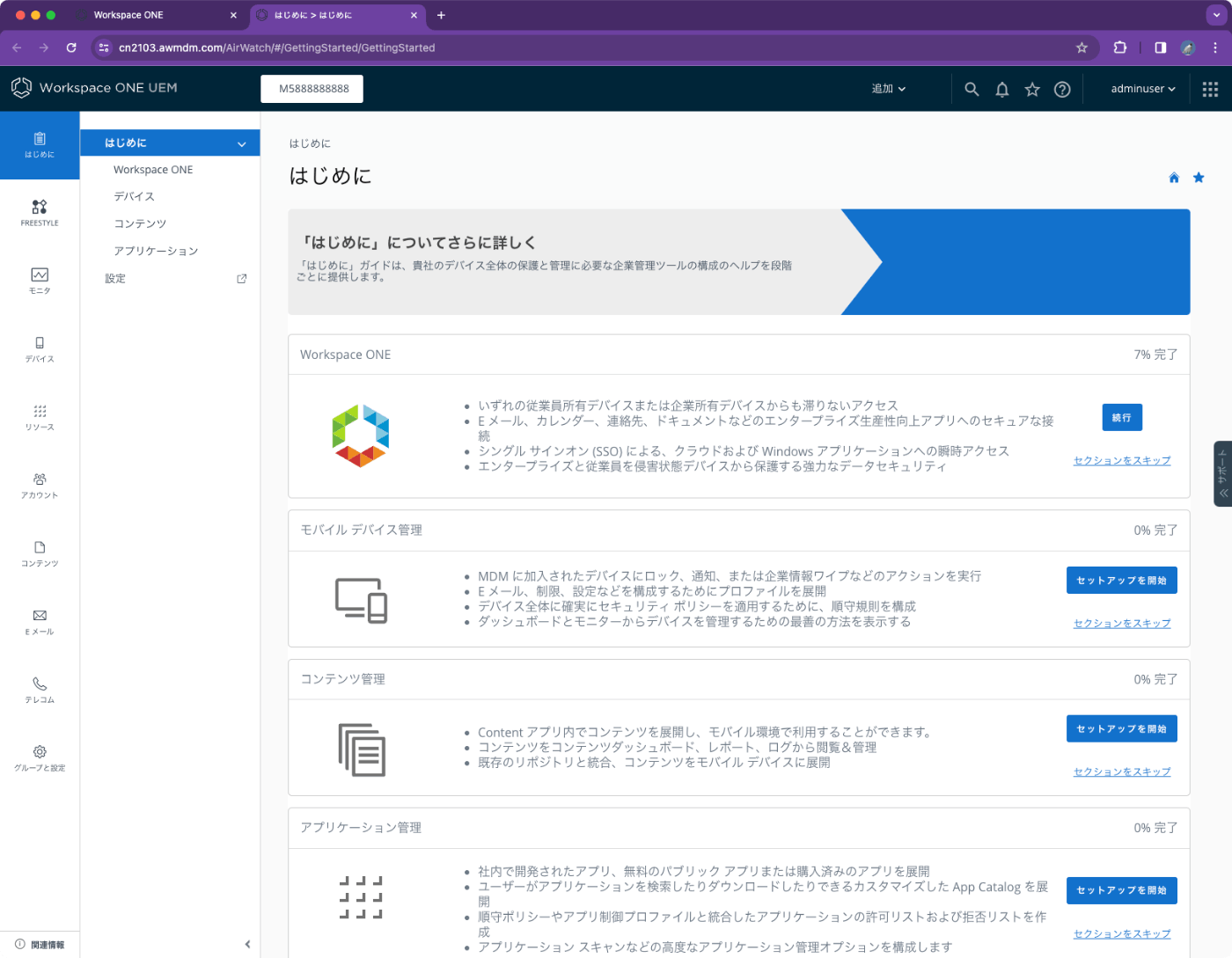Click the Workspace ONE UEM logo
1232x958 pixels.
[94, 88]
